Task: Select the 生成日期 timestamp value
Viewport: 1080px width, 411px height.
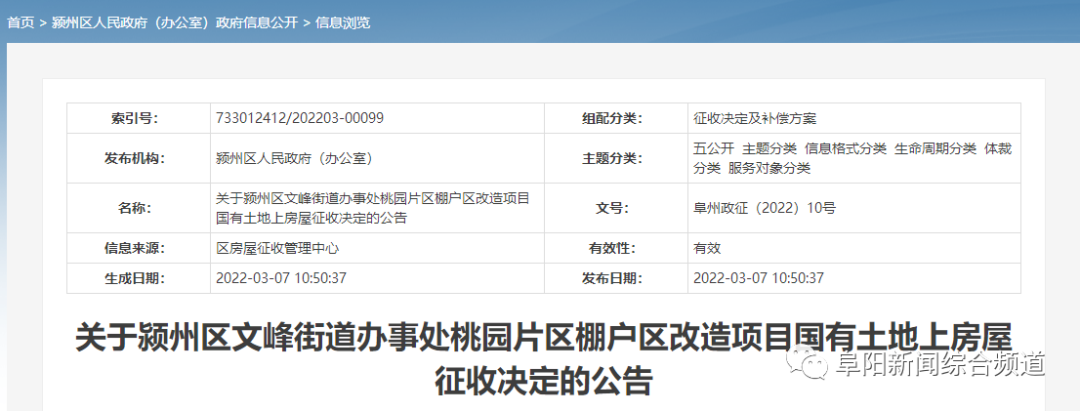Action: pos(281,278)
